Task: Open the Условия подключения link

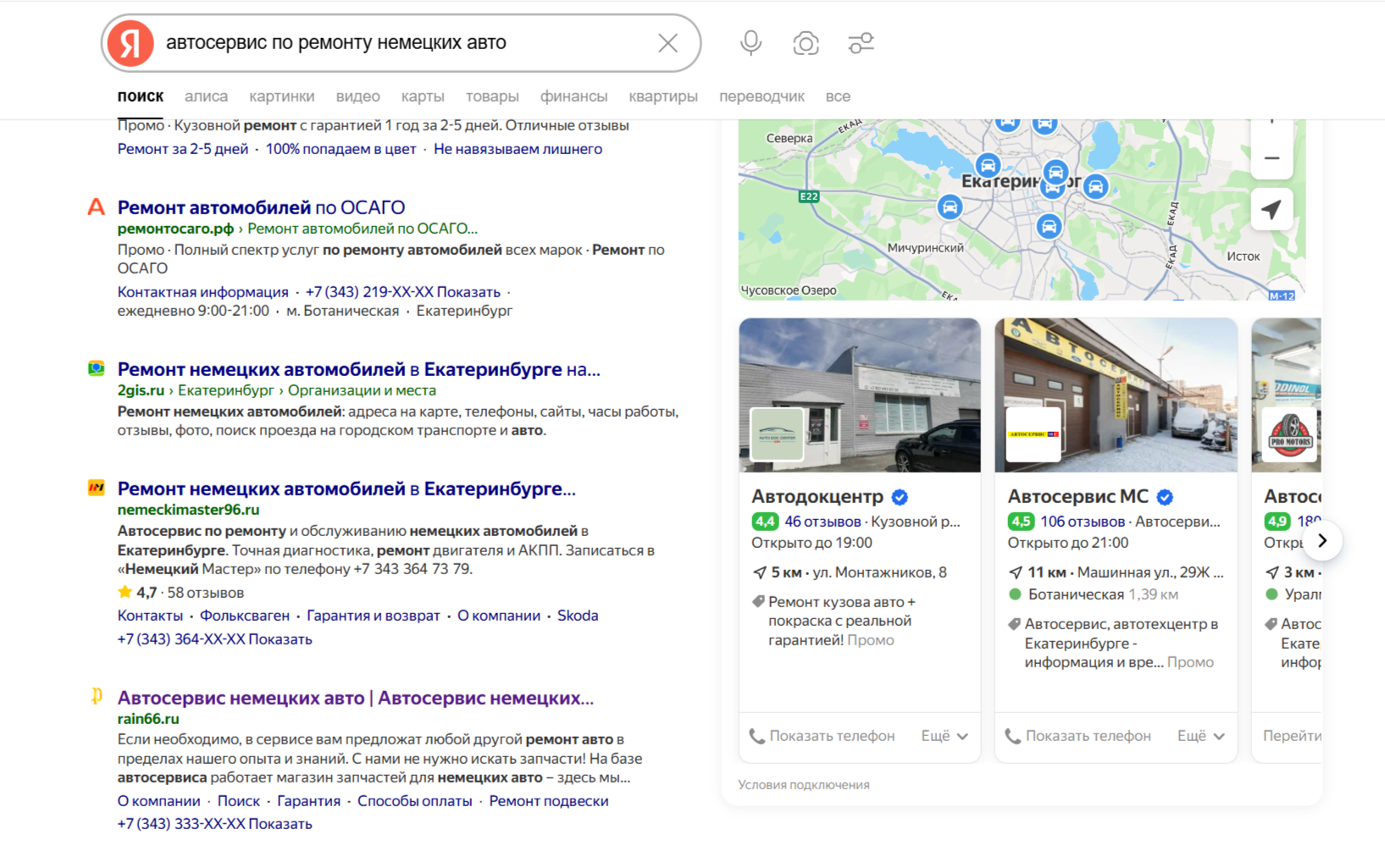Action: (805, 784)
